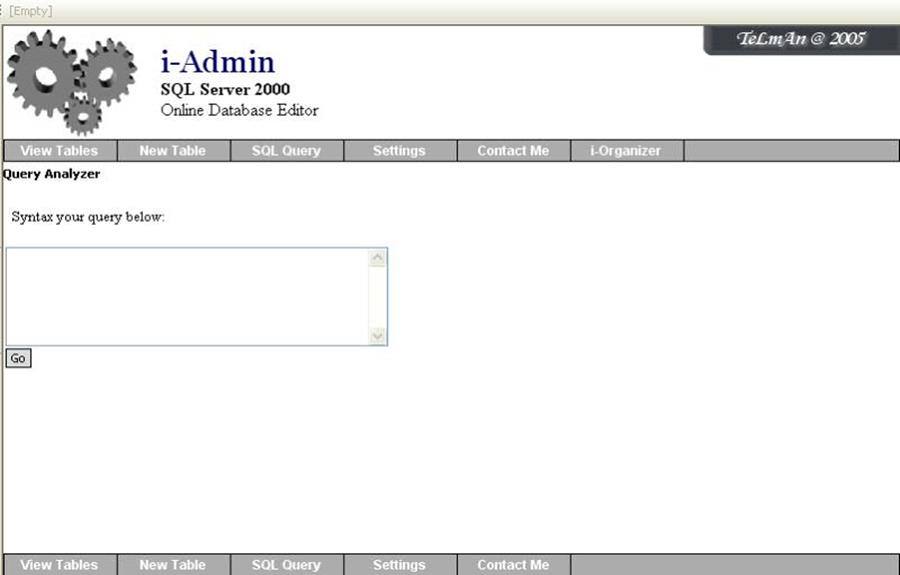Click the textarea scroll up arrow

pos(378,258)
